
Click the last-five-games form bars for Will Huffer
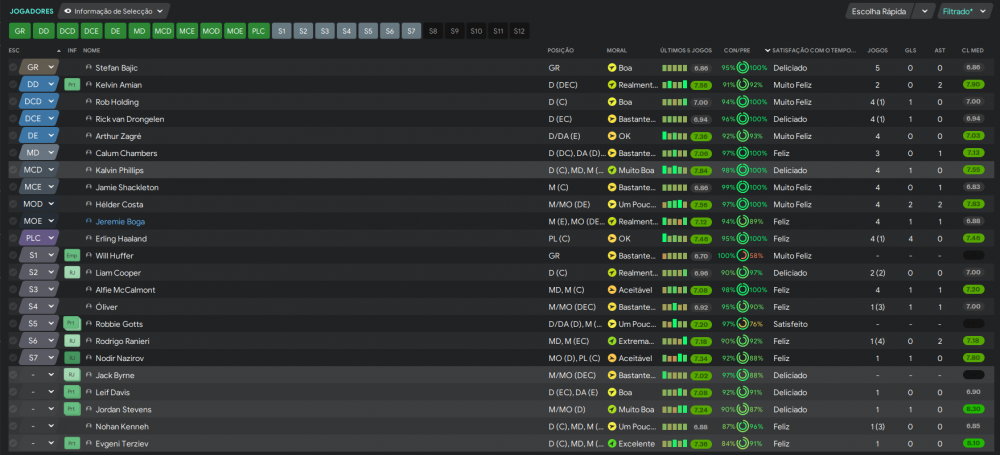[x=675, y=256]
